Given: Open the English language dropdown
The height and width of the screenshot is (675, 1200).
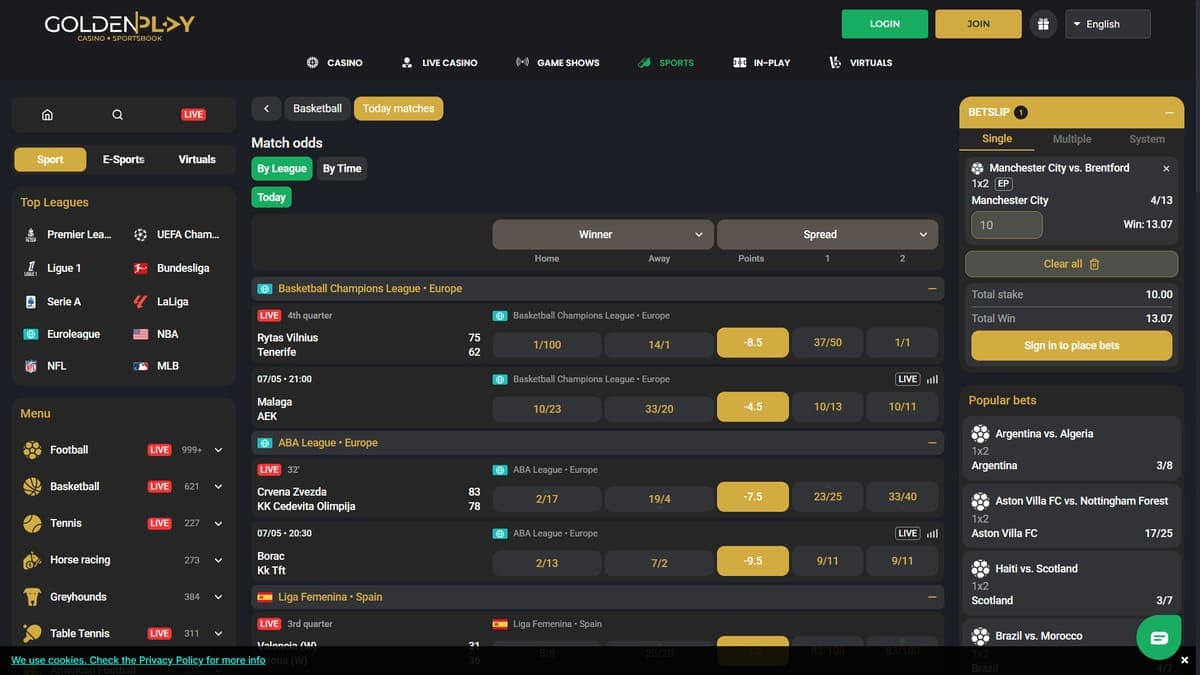Looking at the screenshot, I should [x=1108, y=24].
